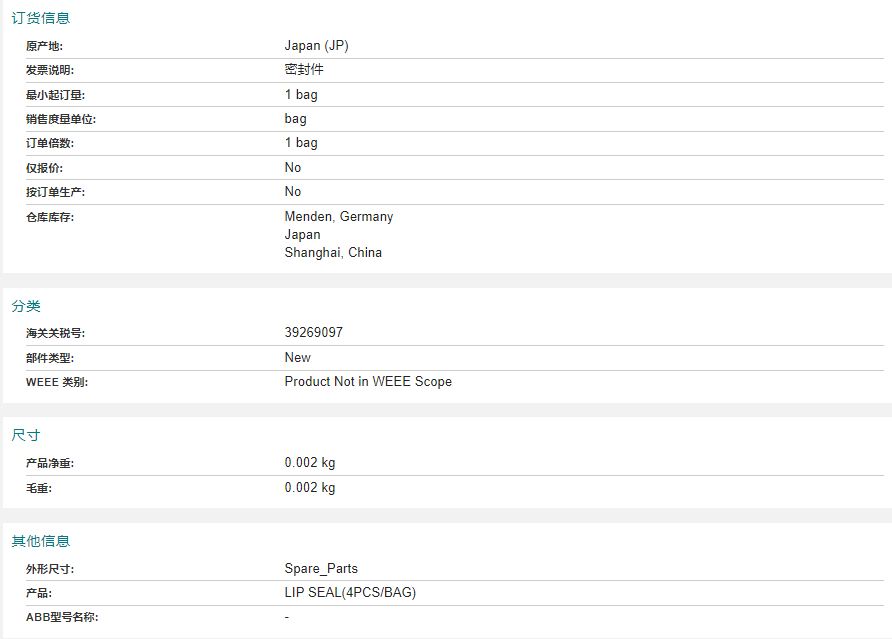Click the 按订单生产 label
Viewport: 892px width, 639px height.
pos(55,192)
